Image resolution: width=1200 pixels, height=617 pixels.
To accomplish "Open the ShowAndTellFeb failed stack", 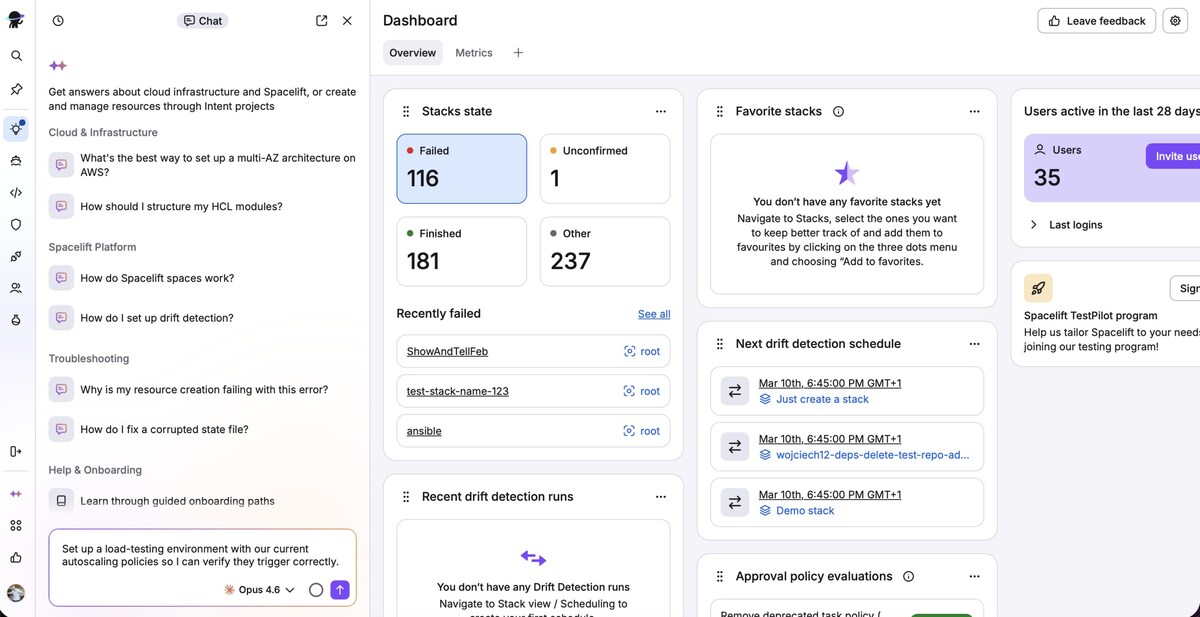I will pos(447,352).
